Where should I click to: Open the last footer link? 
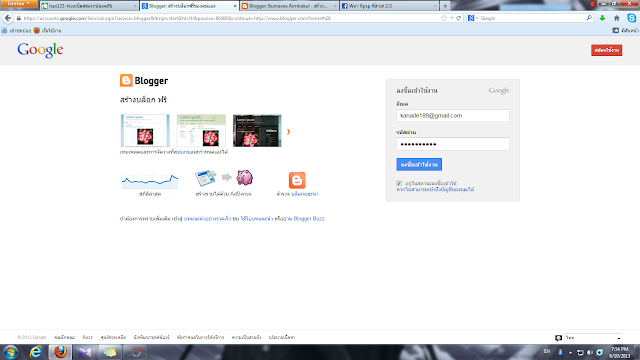click(x=282, y=338)
